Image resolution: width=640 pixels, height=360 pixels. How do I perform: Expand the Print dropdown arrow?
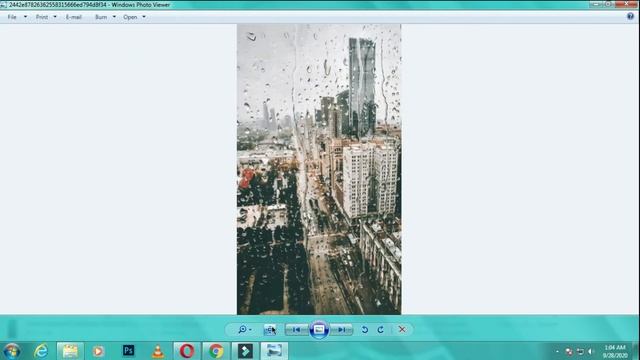tap(55, 17)
